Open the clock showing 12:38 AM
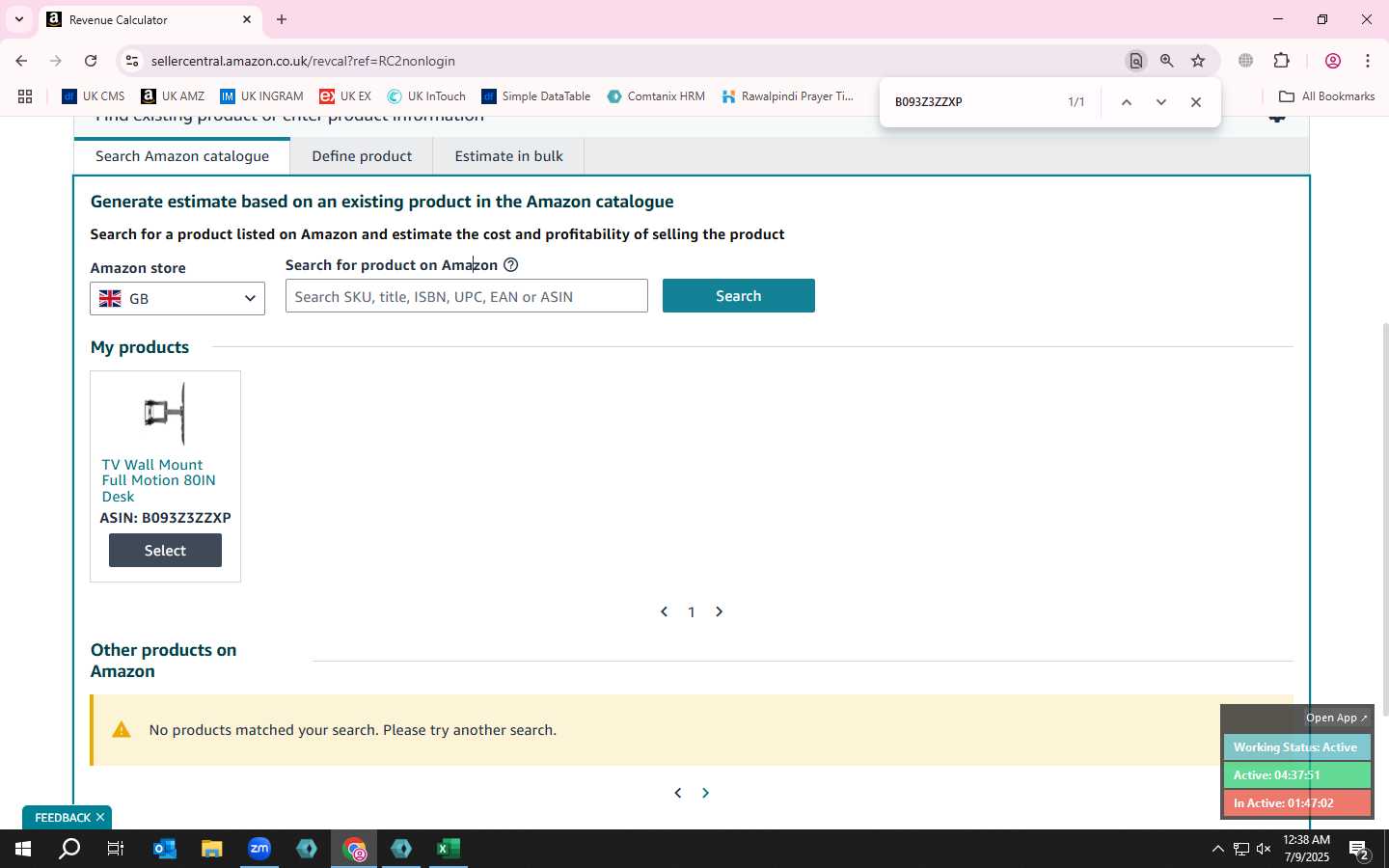Viewport: 1389px width, 868px height. coord(1307,849)
